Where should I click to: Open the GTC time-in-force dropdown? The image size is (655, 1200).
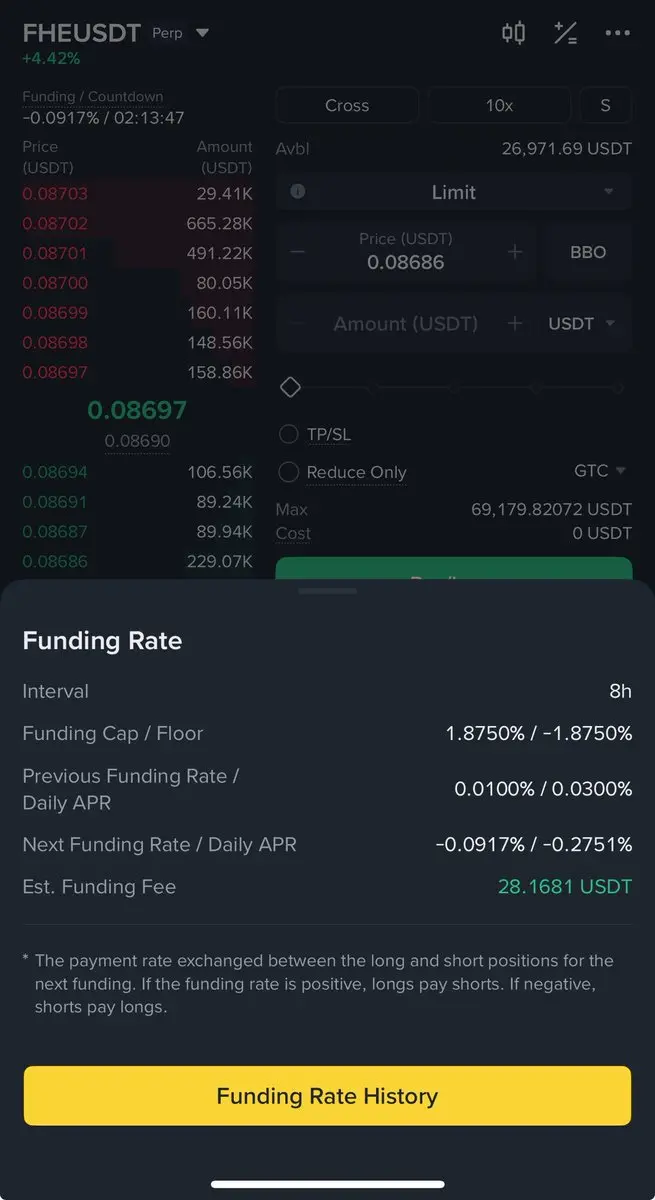click(x=600, y=470)
